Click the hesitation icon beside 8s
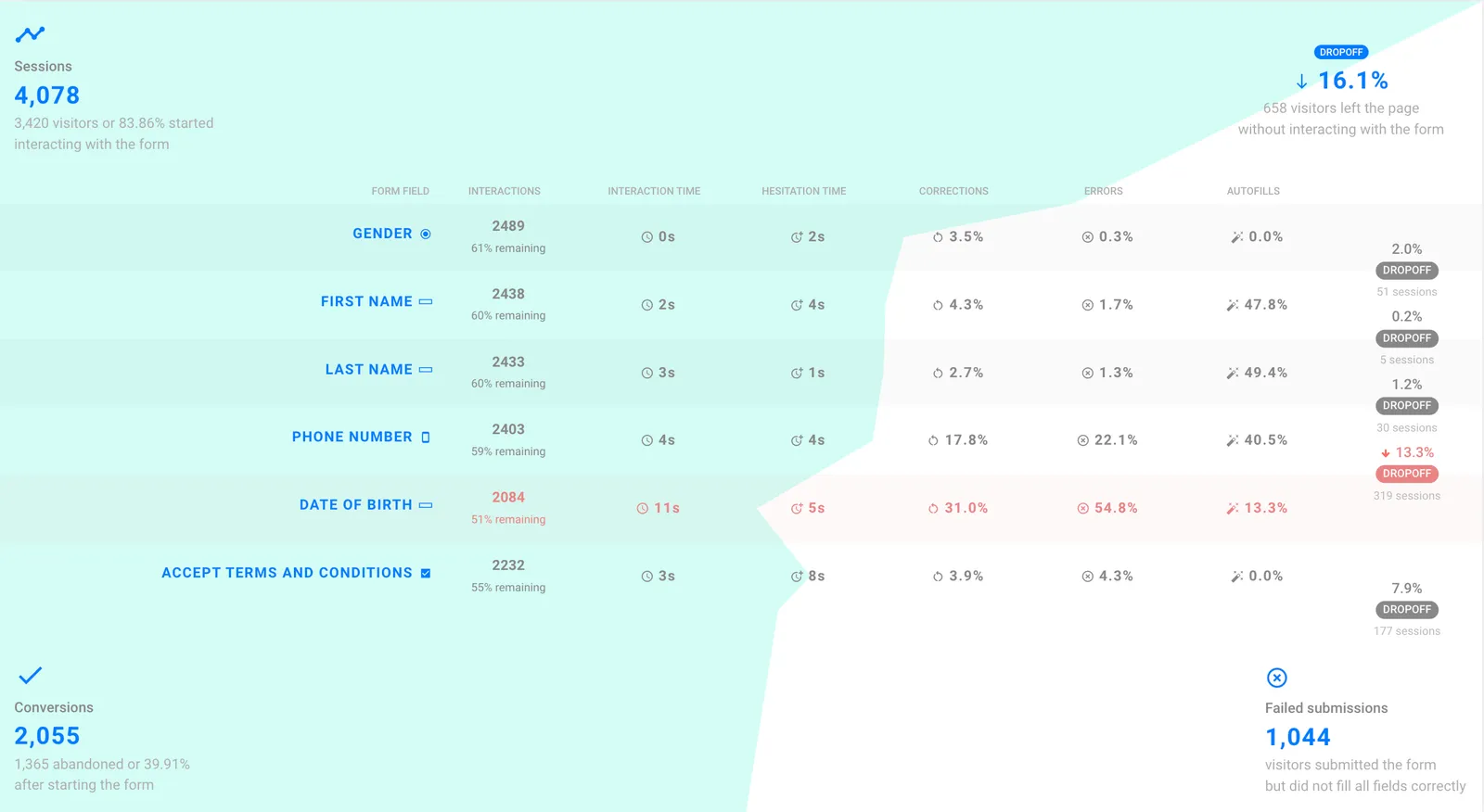Screen dimensions: 1484x812 [x=797, y=576]
